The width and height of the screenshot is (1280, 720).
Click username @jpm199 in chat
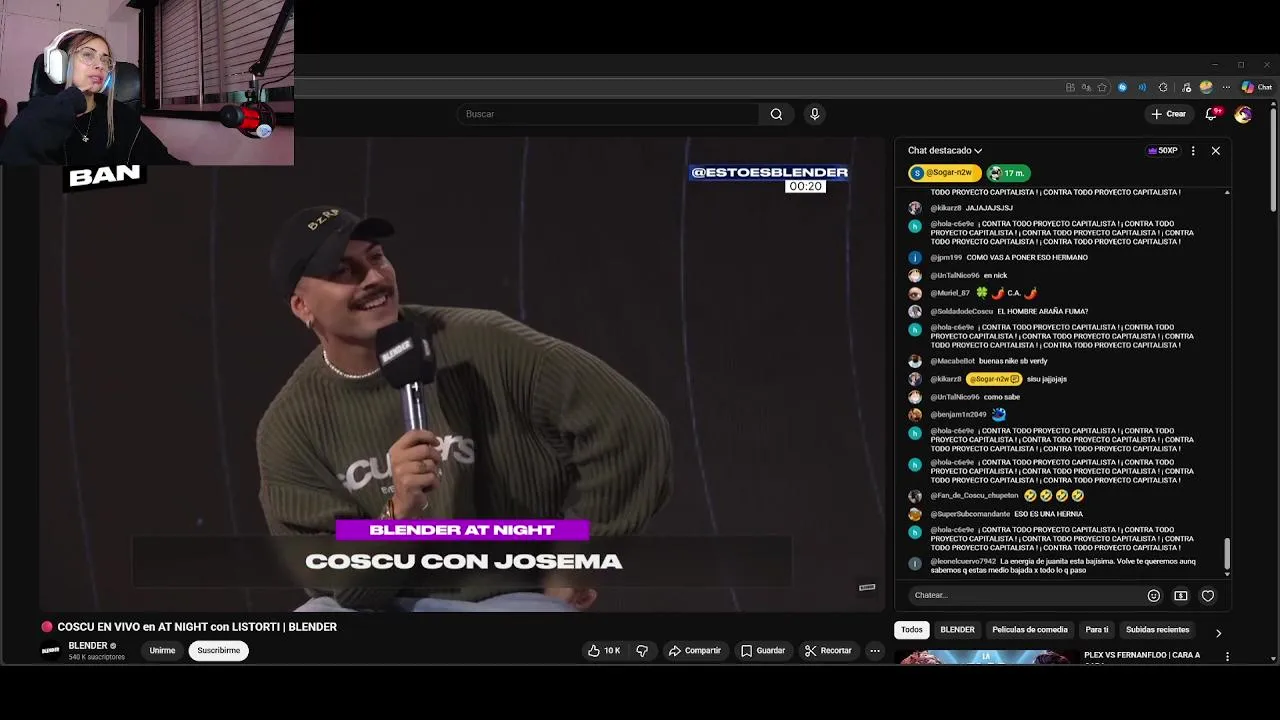point(946,258)
